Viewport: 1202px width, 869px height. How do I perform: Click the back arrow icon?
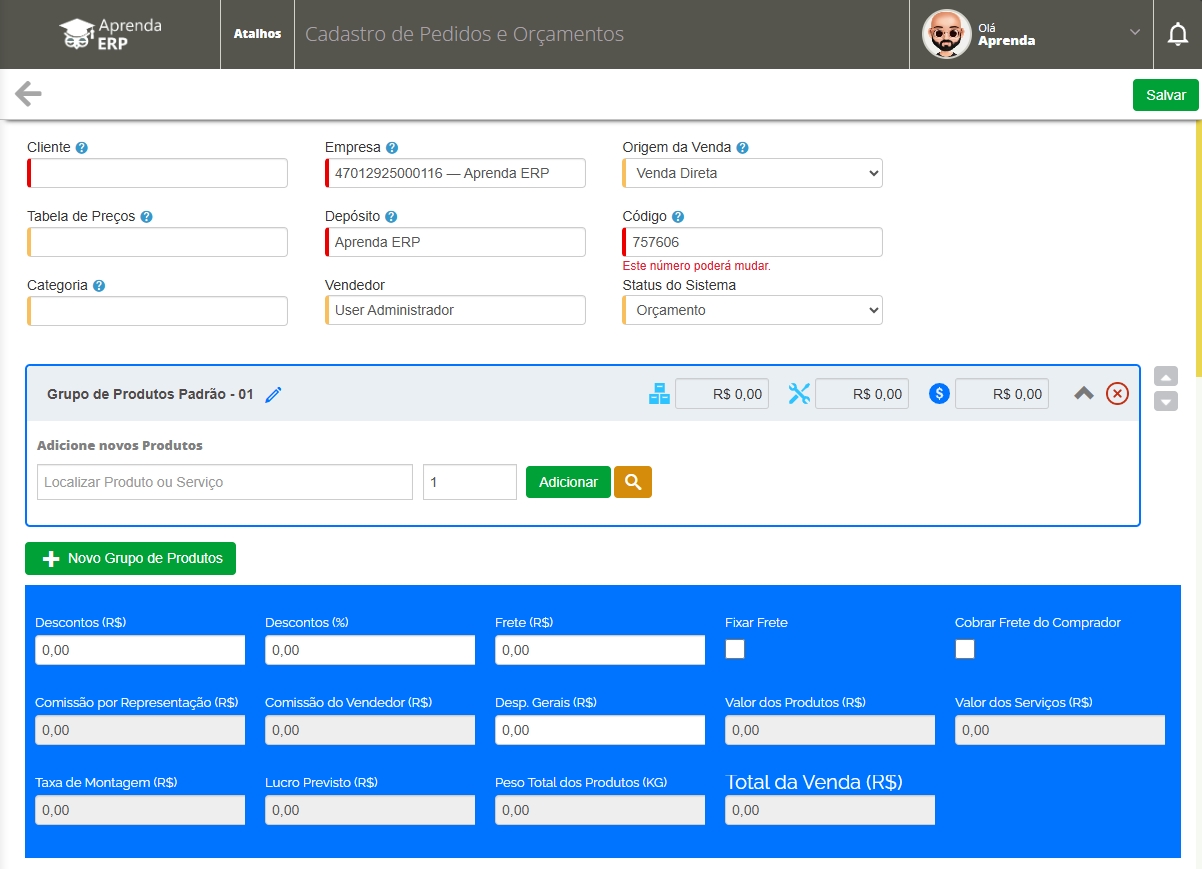28,95
